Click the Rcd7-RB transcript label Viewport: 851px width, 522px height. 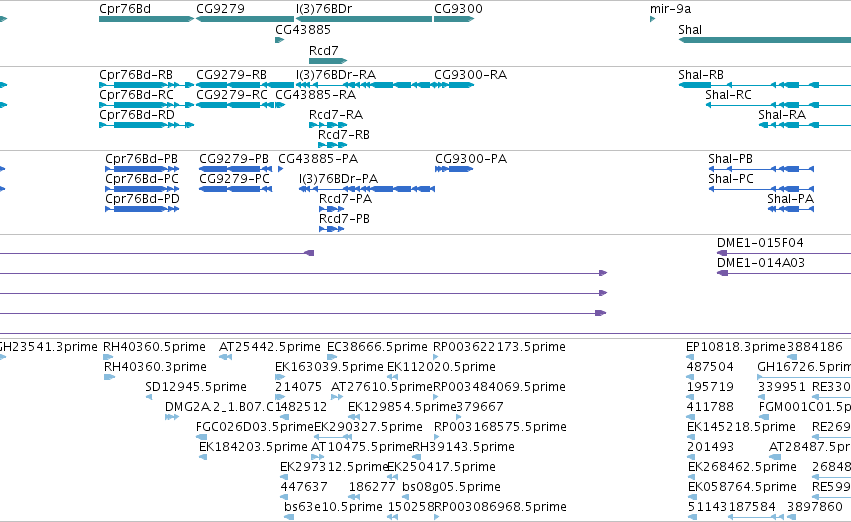pyautogui.click(x=344, y=135)
